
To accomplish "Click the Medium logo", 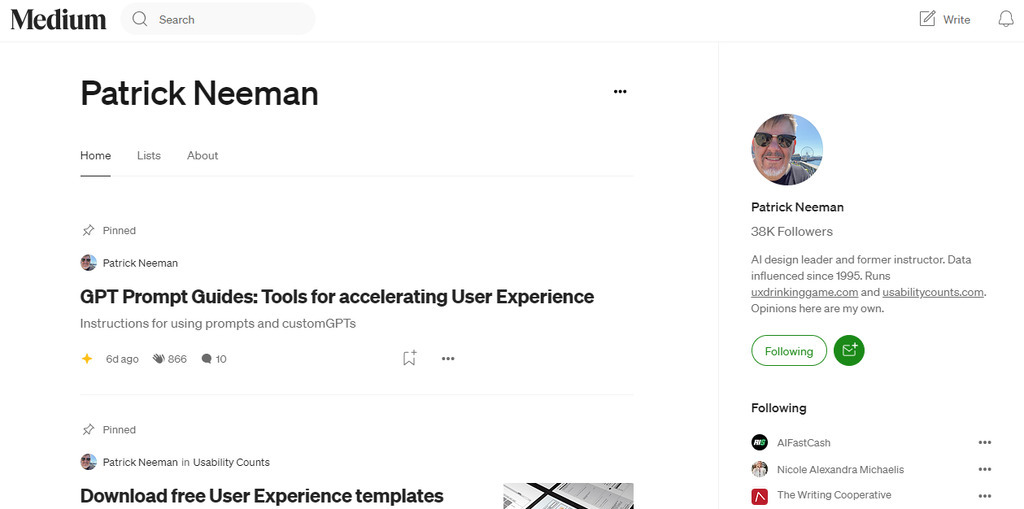I will pyautogui.click(x=58, y=19).
